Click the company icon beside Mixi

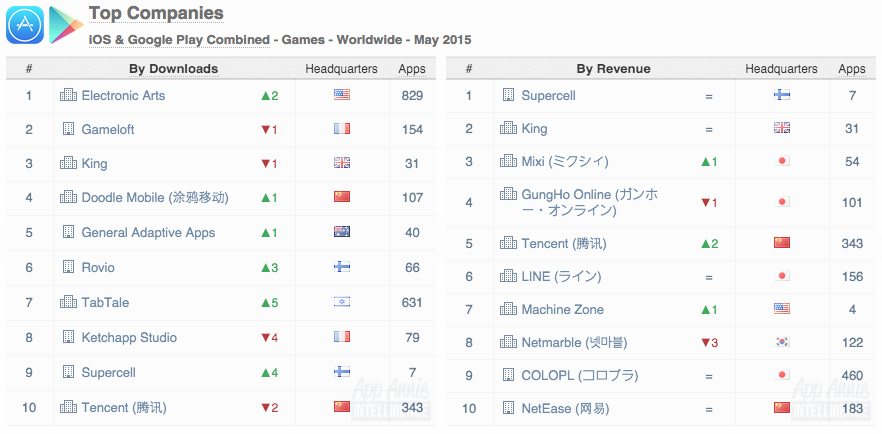point(508,161)
